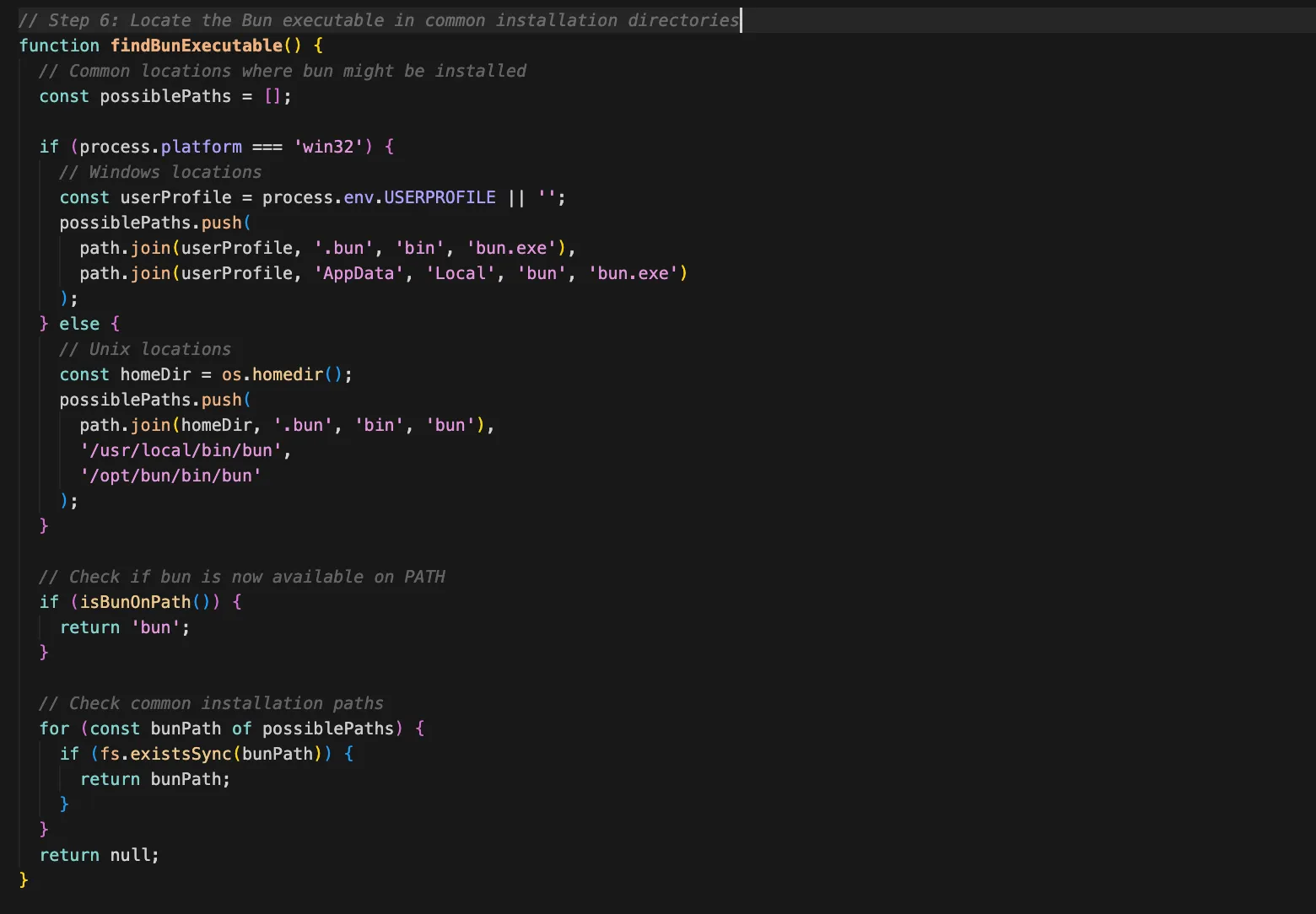This screenshot has width=1316, height=914.
Task: Click the comment 'Check if bun is now available on PATH'
Action: (x=242, y=577)
